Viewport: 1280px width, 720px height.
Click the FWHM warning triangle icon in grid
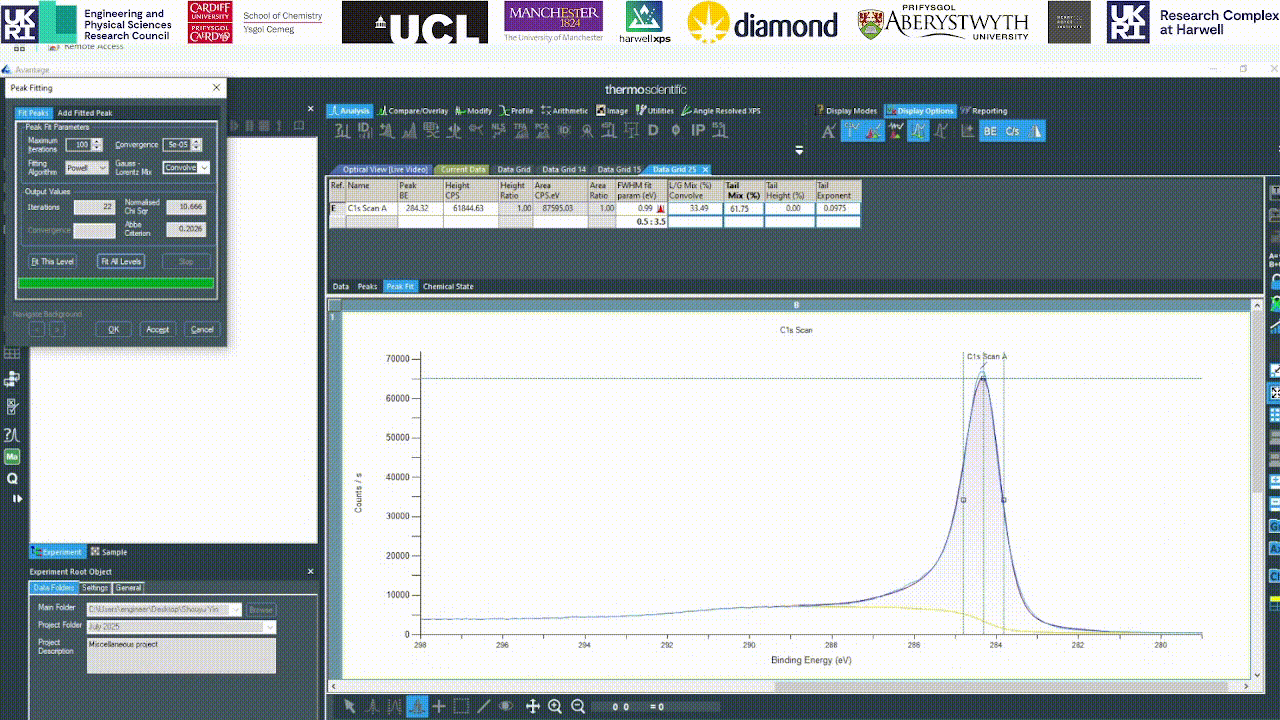(660, 209)
